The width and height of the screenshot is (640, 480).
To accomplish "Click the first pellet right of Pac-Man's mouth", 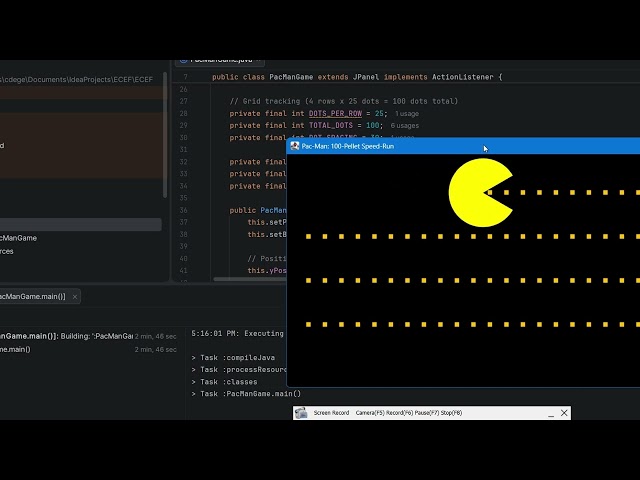I will click(x=490, y=193).
